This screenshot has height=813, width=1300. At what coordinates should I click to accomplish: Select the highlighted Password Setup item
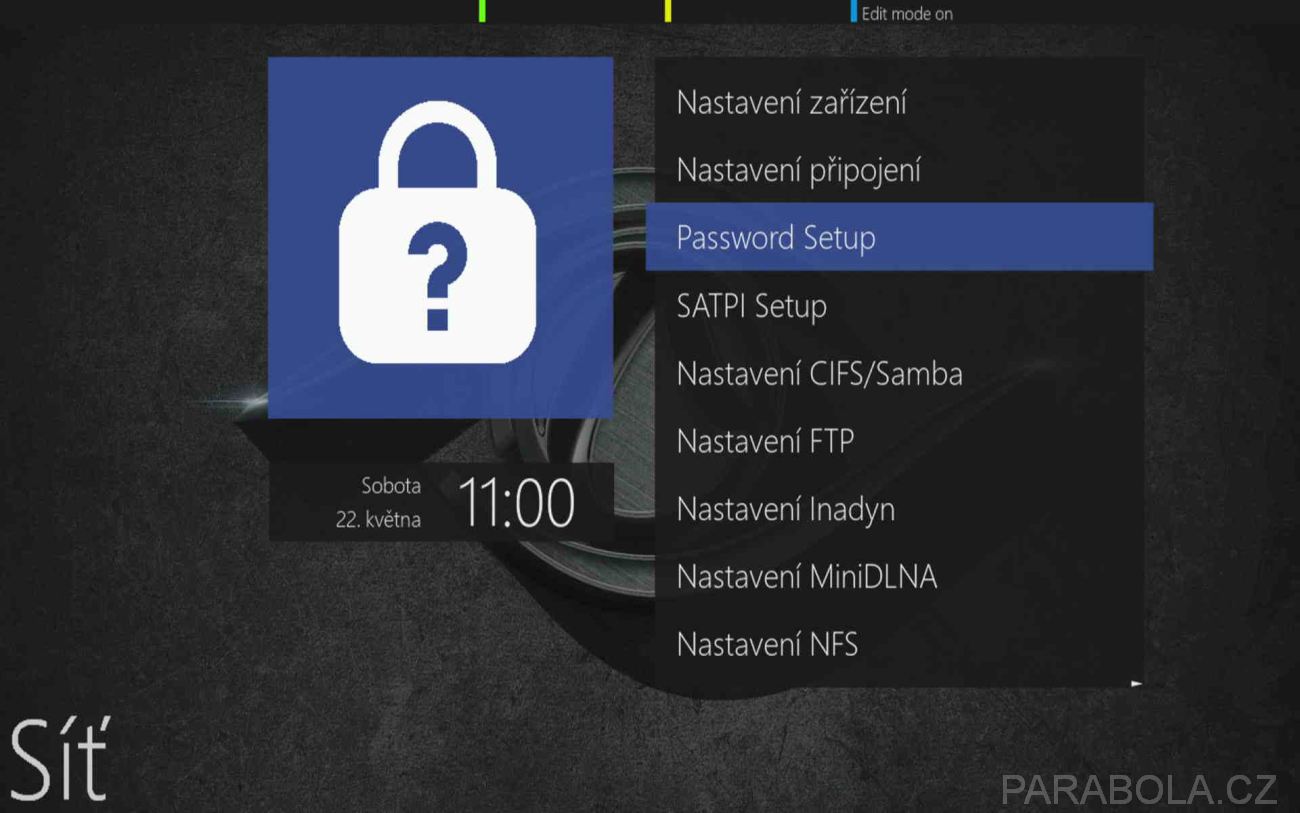(x=900, y=237)
